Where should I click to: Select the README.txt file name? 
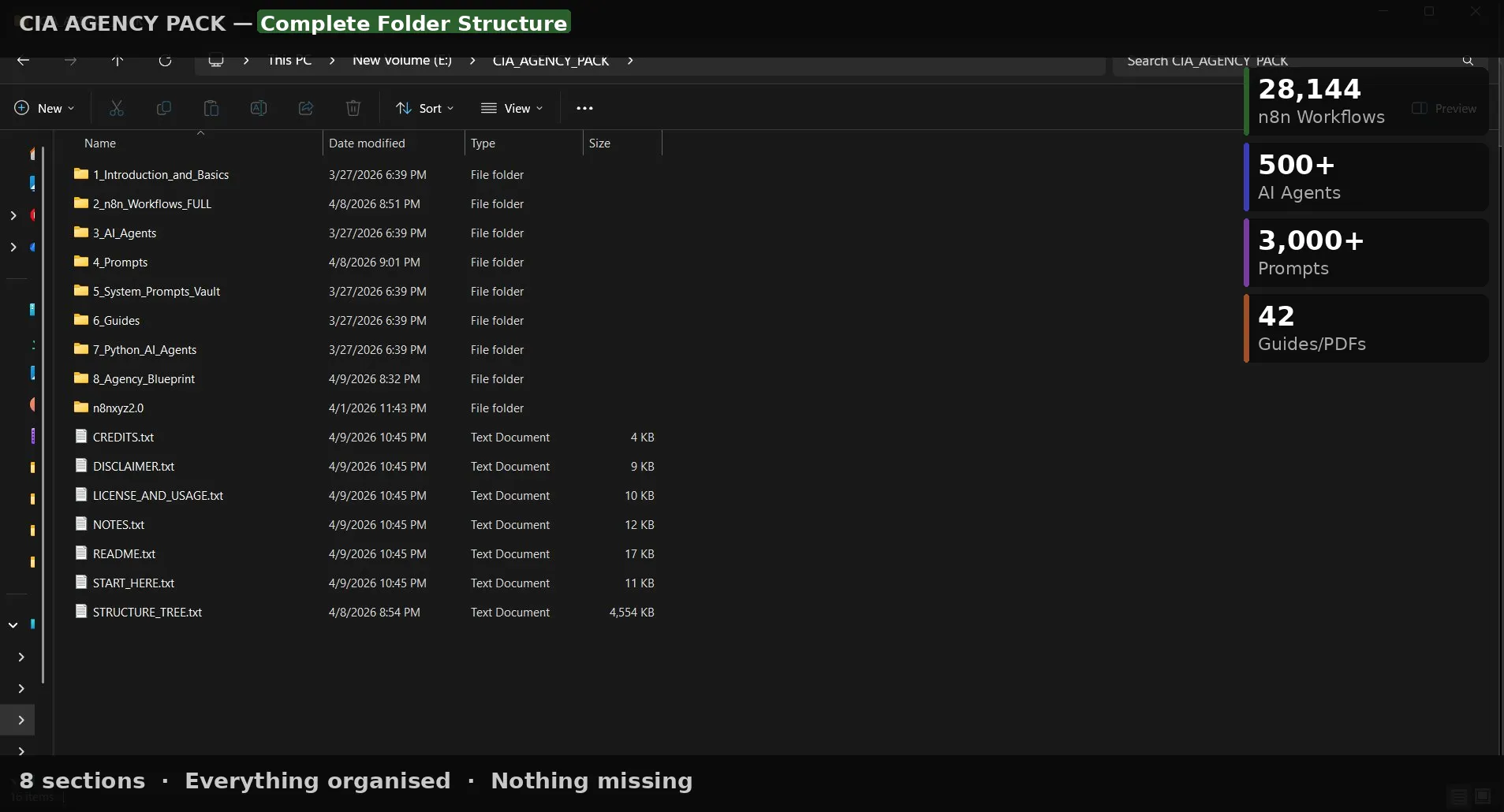[125, 553]
